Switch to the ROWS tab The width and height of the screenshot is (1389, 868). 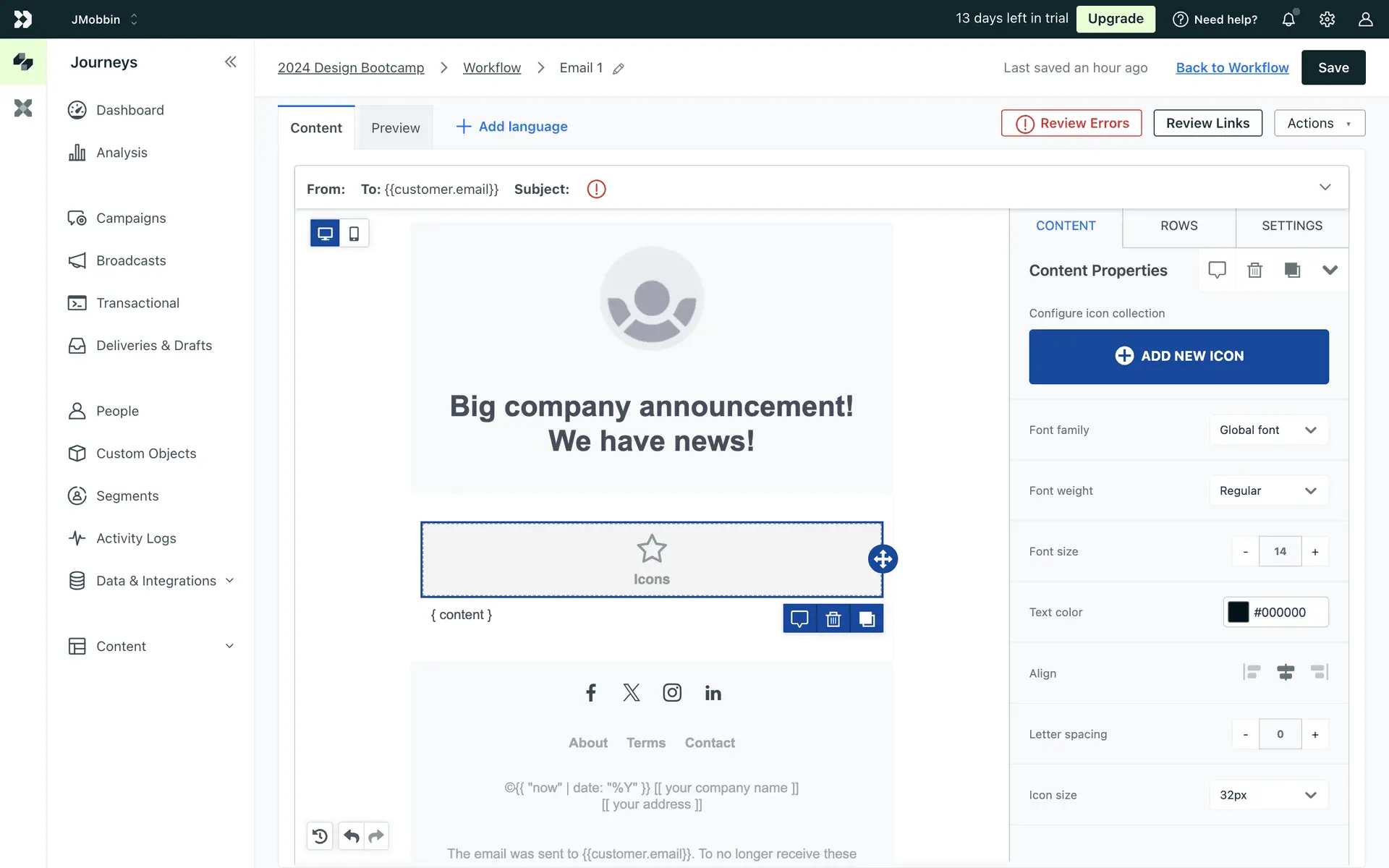[x=1178, y=226]
